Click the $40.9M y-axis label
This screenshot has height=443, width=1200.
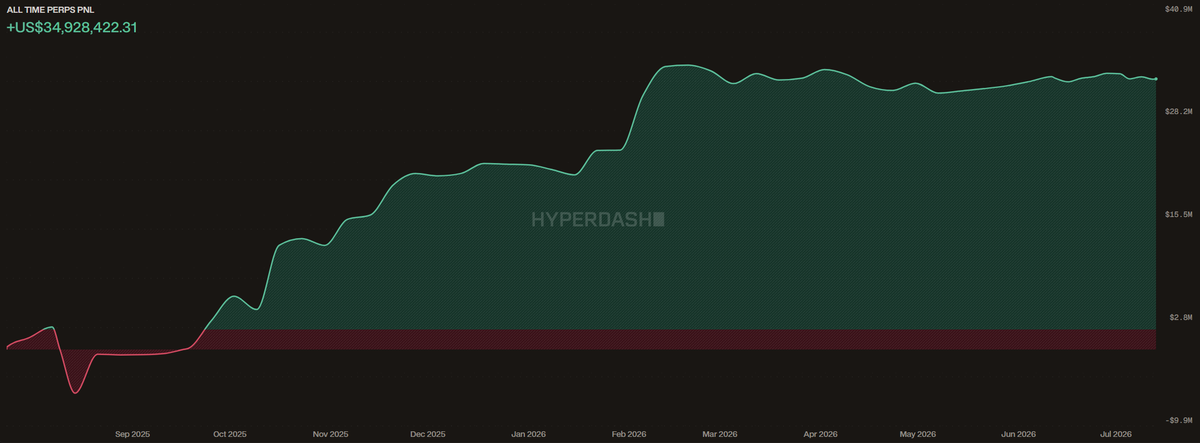point(1179,9)
